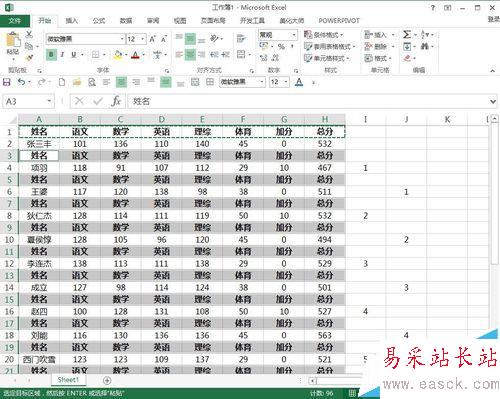Open the Sort and Filter icon
The height and width of the screenshot is (399, 500).
coord(425,34)
